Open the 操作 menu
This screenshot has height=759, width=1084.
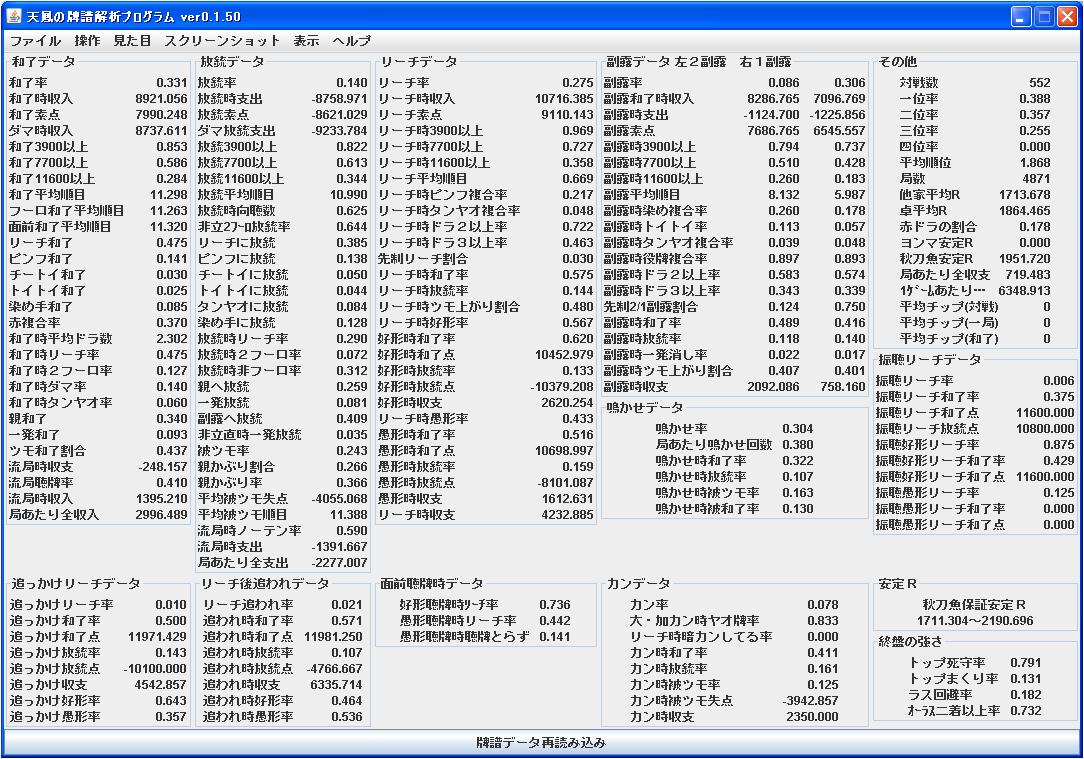(x=87, y=41)
